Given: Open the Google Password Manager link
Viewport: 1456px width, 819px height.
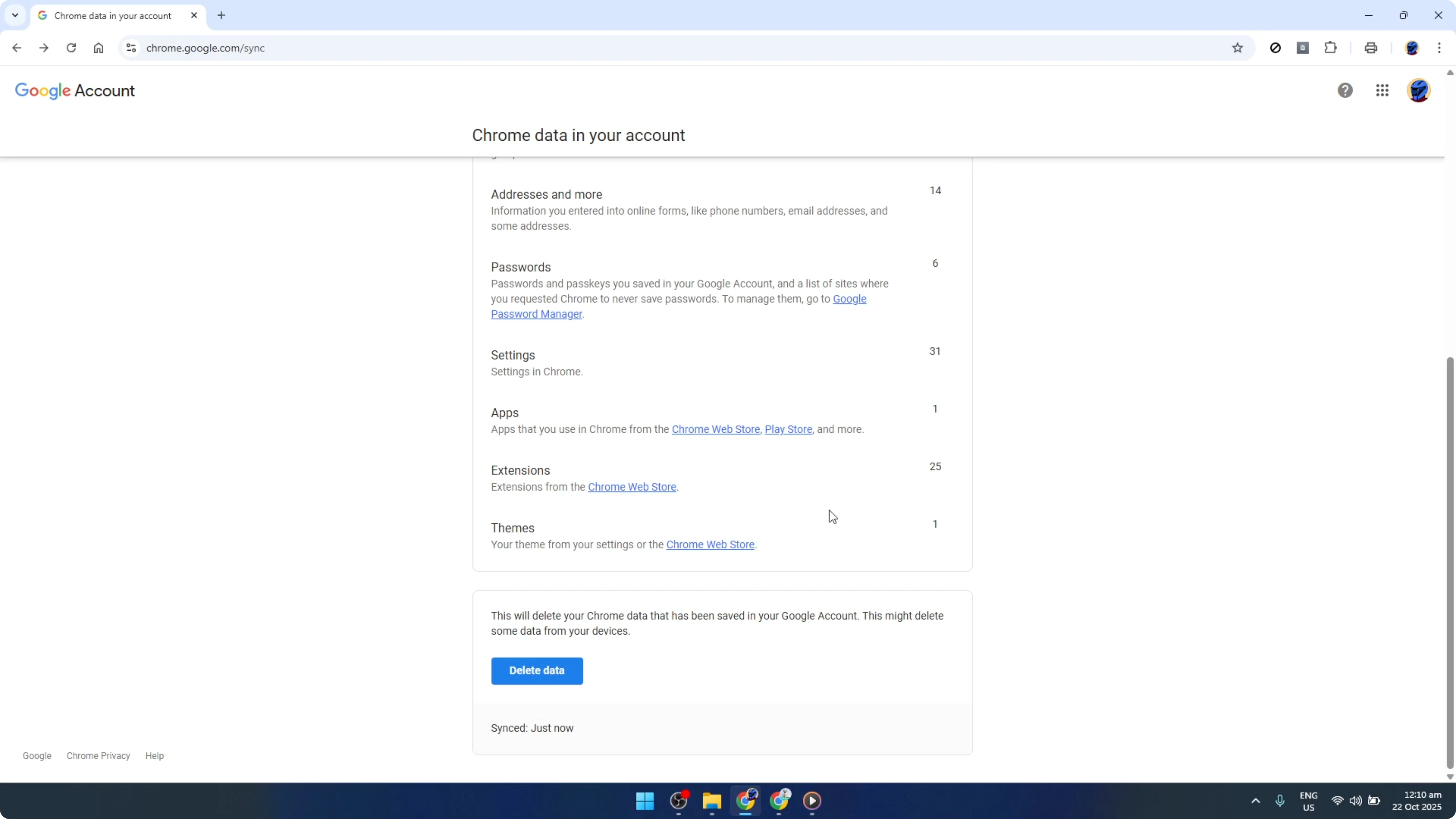Looking at the screenshot, I should [536, 314].
